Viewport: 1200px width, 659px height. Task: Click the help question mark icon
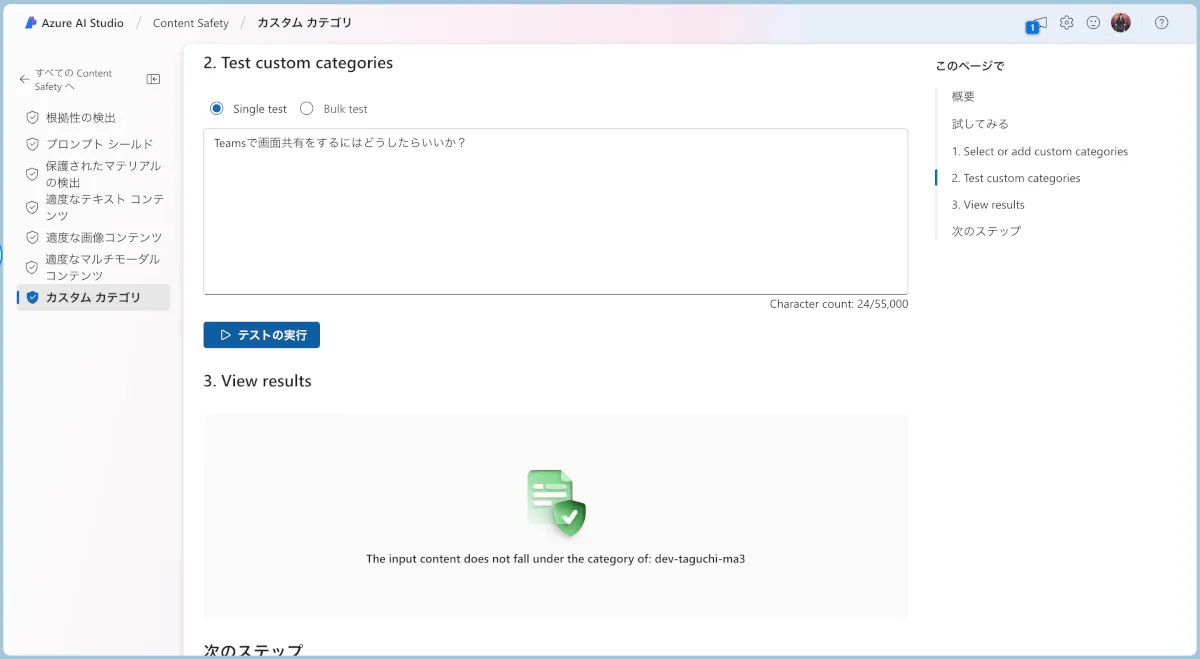pyautogui.click(x=1161, y=22)
